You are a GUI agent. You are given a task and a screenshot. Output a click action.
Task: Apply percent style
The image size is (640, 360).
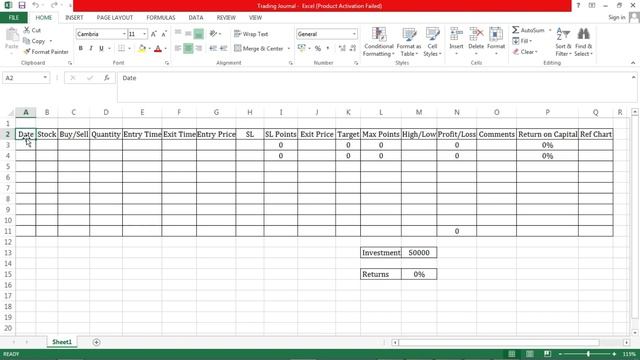318,49
